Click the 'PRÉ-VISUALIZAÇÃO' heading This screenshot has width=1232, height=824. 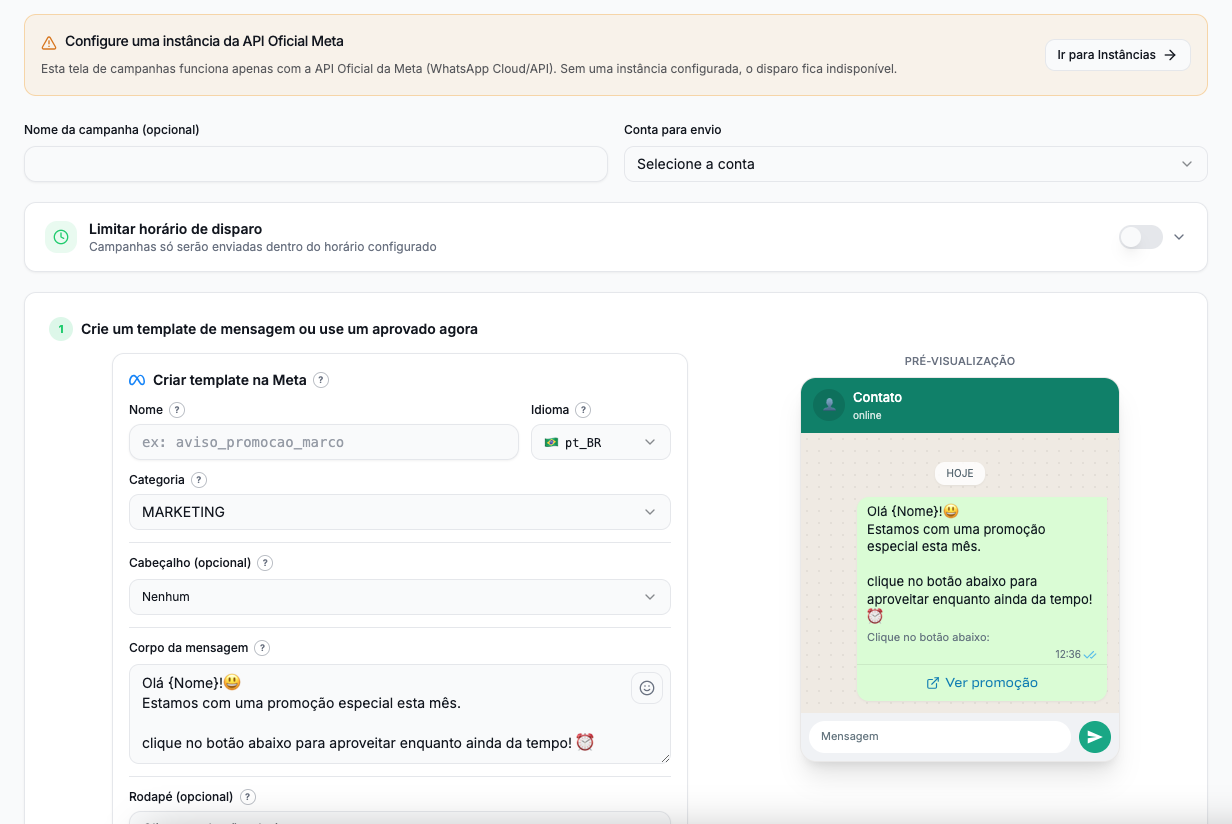click(x=960, y=361)
